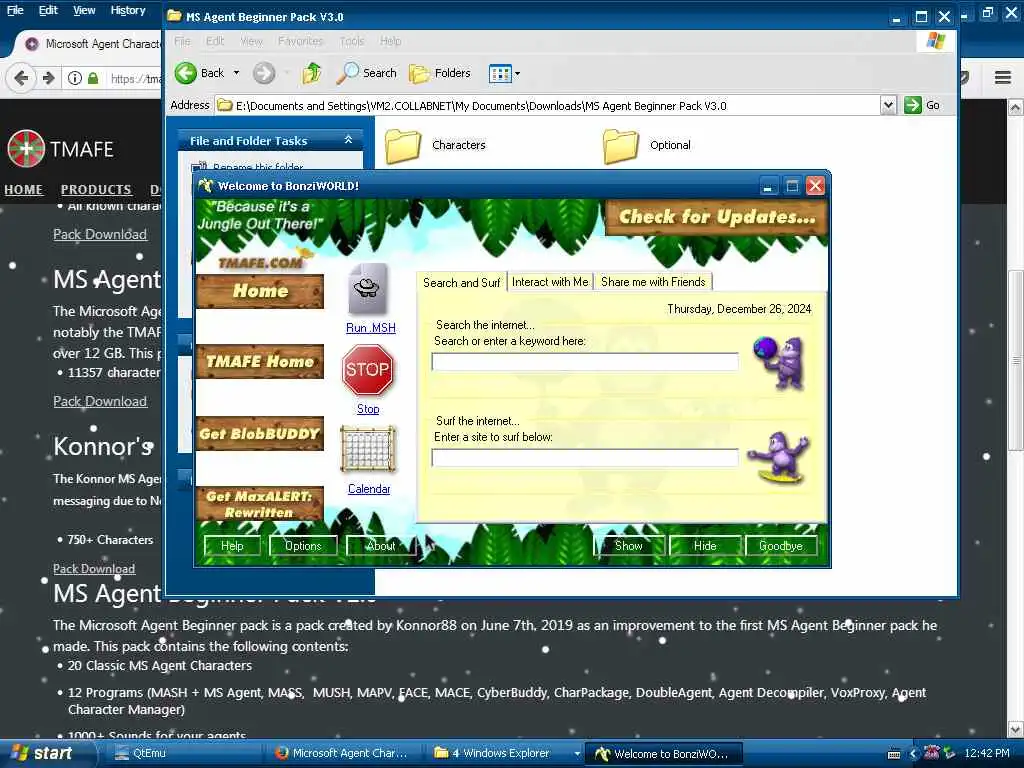Expand the Windows Explorer taskbar group
The height and width of the screenshot is (768, 1024).
[x=577, y=754]
